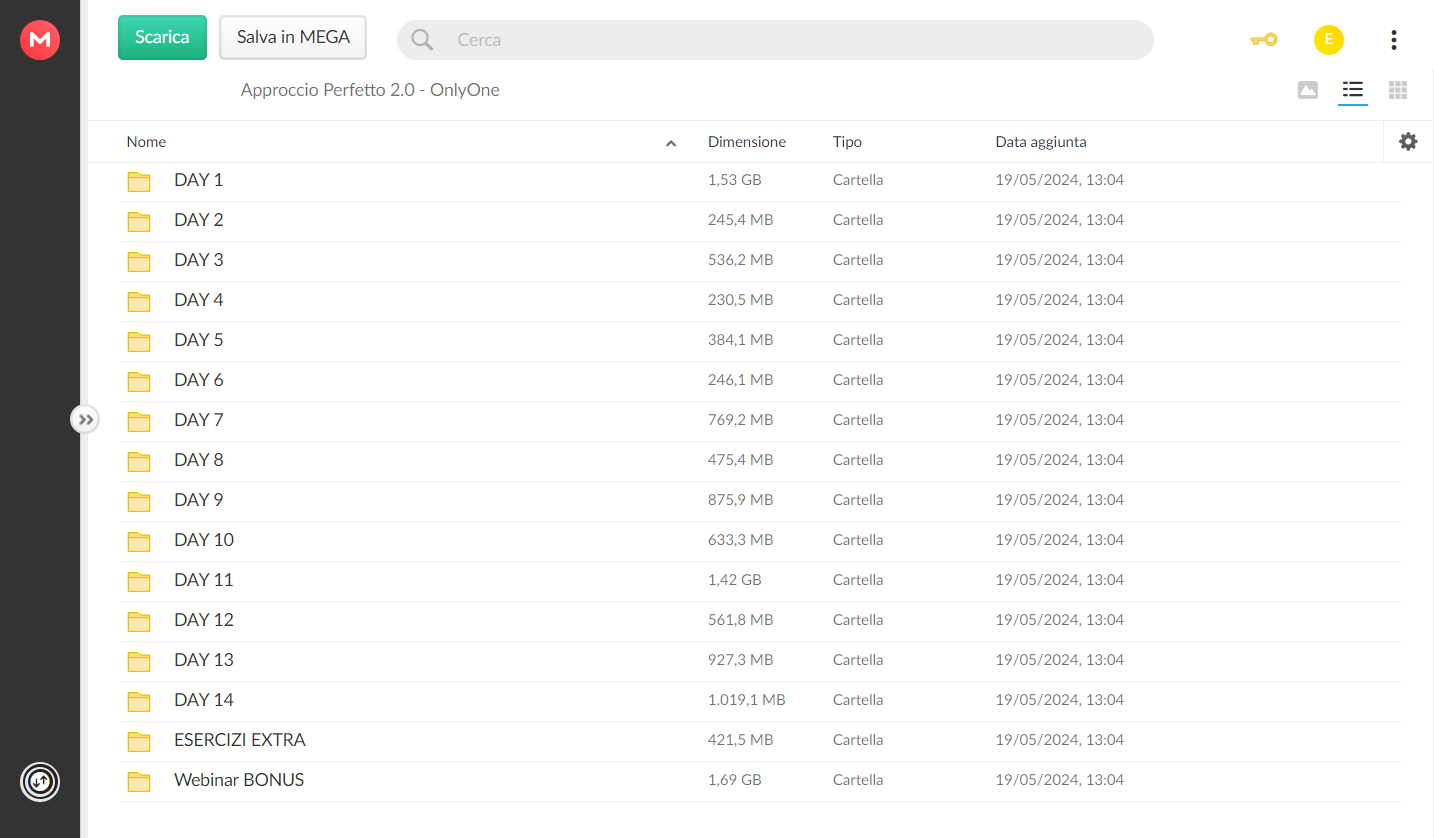Click the 1,53 GB size value
1434x838 pixels.
pos(735,180)
